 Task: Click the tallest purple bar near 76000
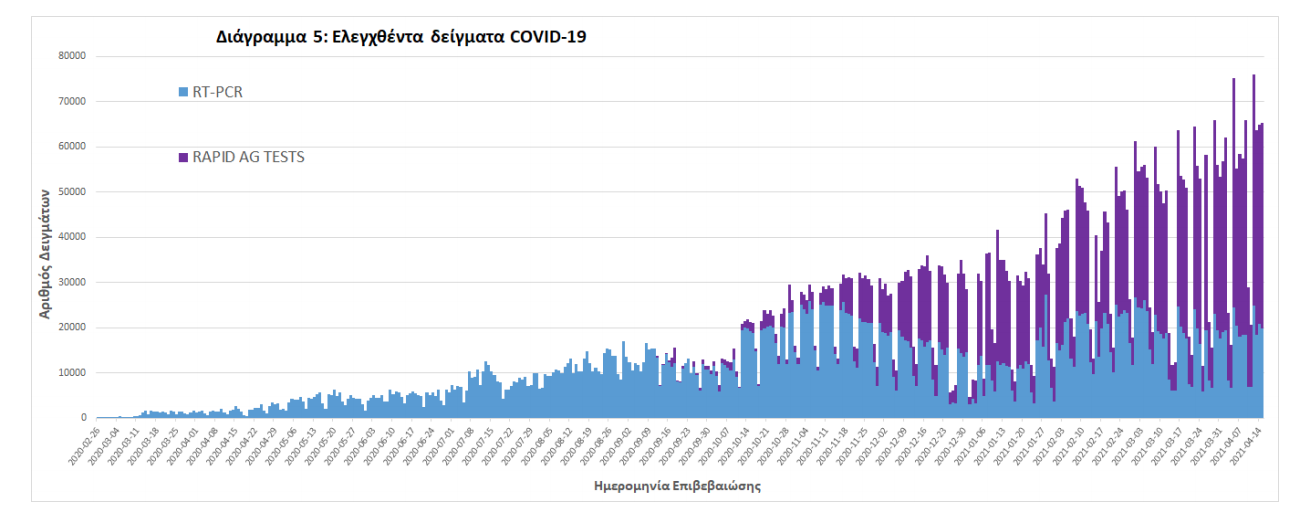click(1253, 200)
